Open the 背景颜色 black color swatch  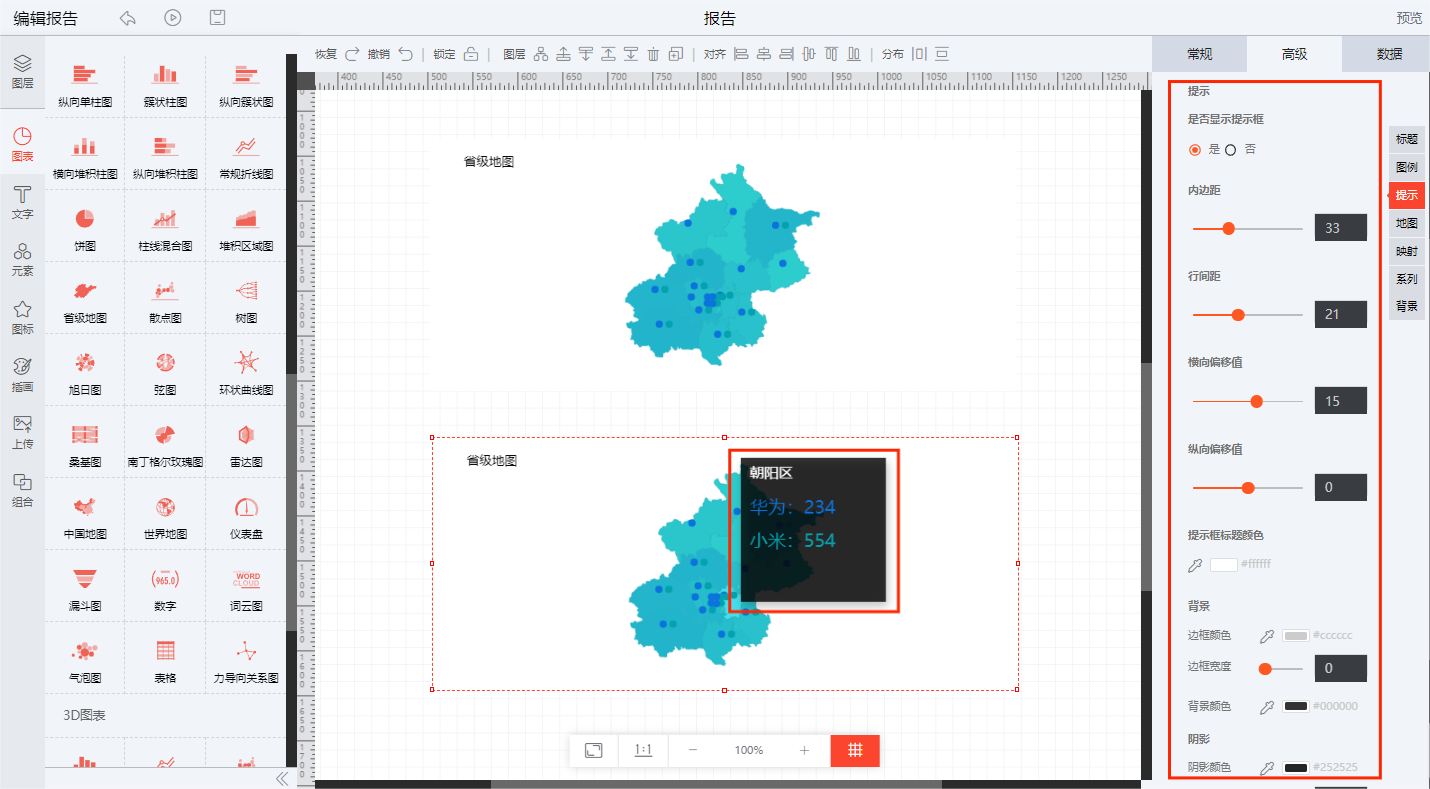point(1296,706)
